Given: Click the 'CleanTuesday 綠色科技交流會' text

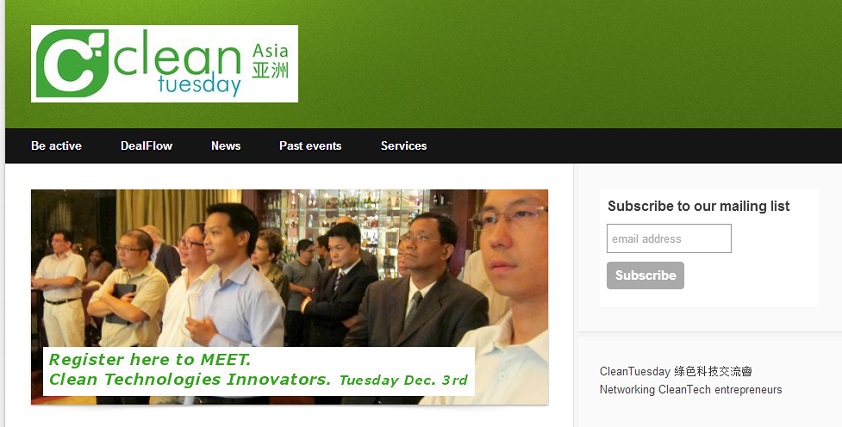Looking at the screenshot, I should (x=676, y=371).
